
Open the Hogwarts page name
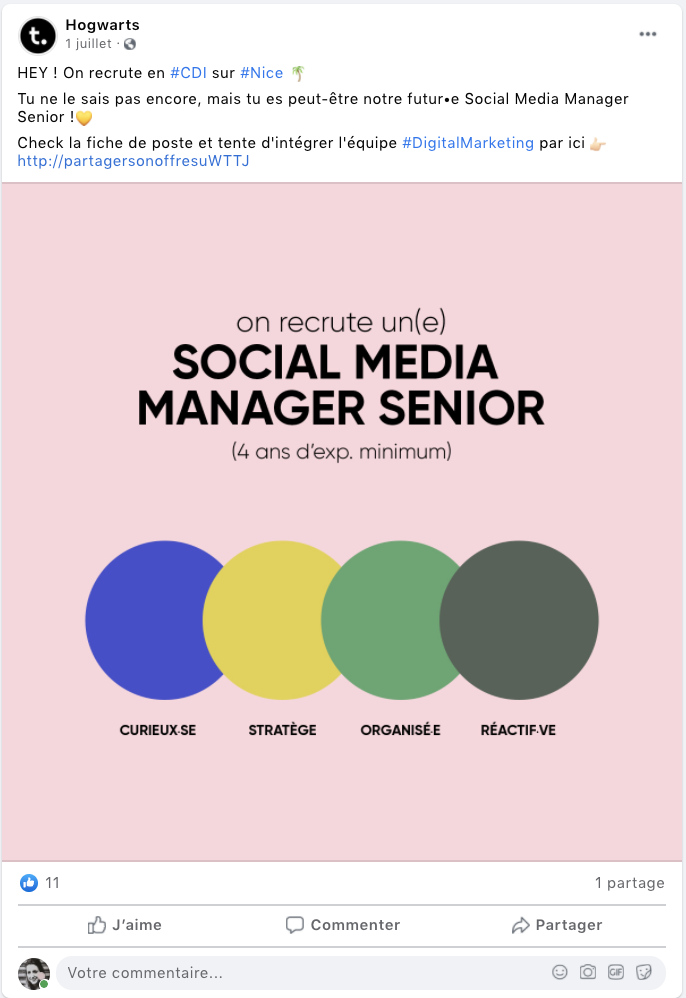[103, 25]
